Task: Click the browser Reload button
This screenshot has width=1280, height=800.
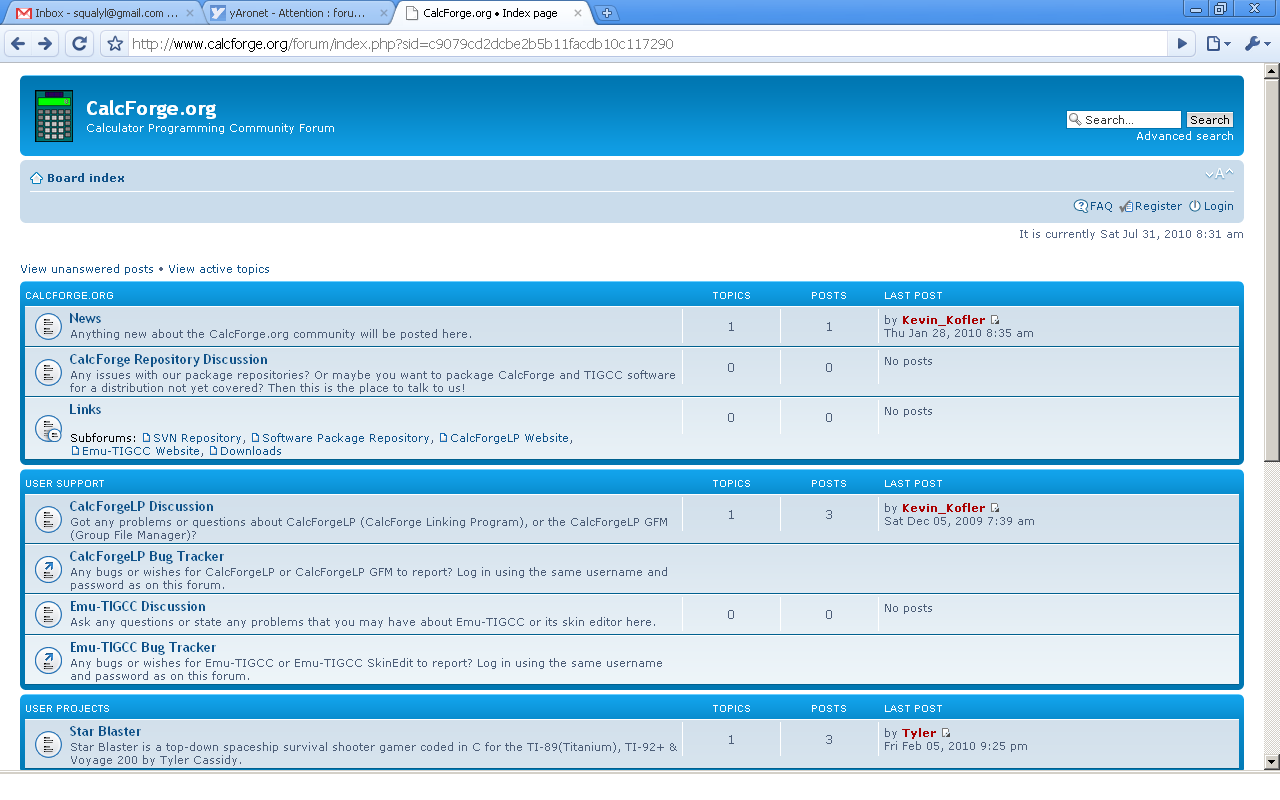Action: [80, 44]
